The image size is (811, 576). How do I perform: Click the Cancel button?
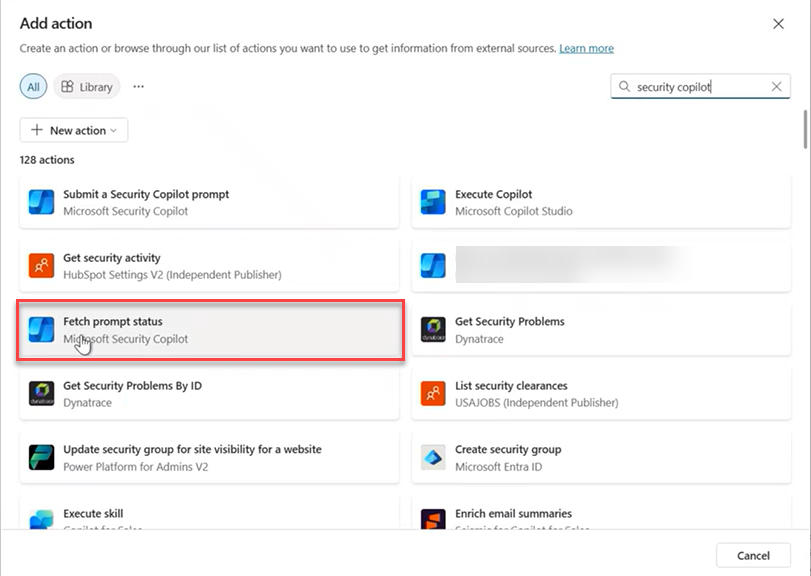point(753,555)
